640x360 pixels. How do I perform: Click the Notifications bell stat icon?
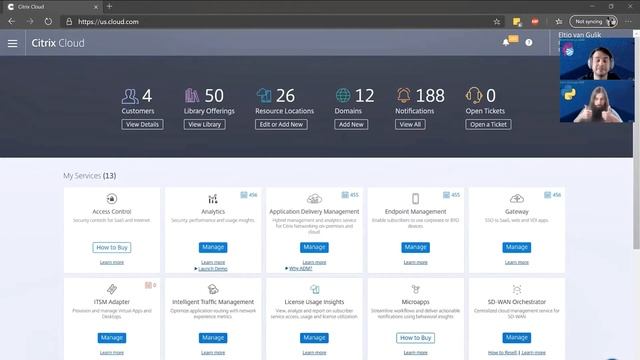point(403,96)
